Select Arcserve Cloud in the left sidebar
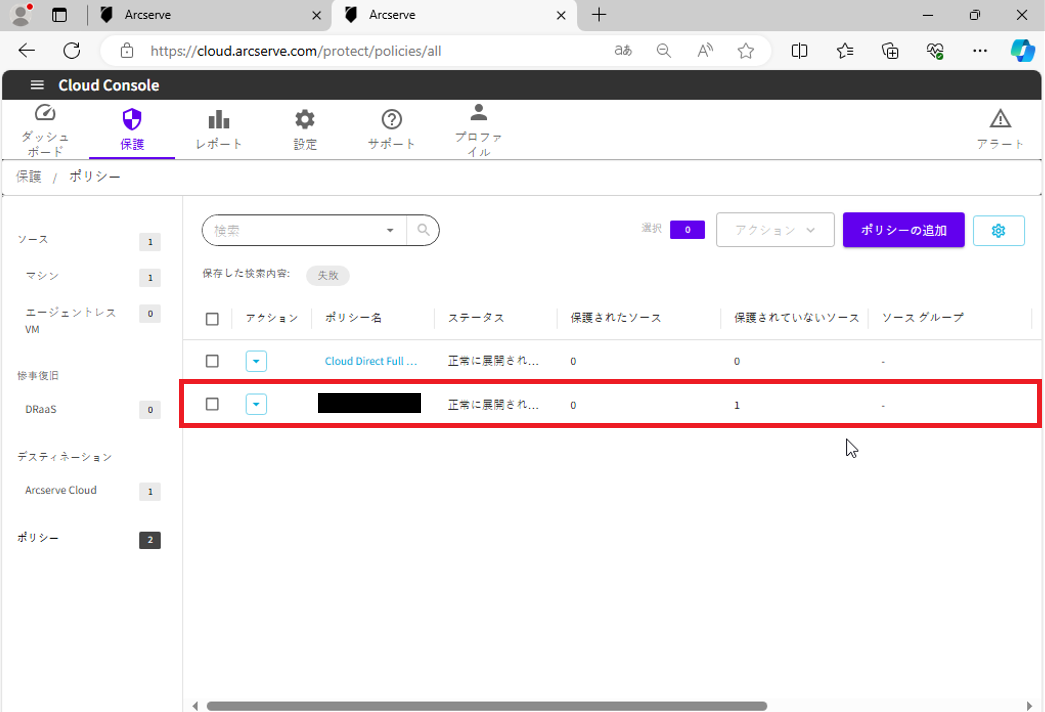The image size is (1045, 712). (x=61, y=491)
